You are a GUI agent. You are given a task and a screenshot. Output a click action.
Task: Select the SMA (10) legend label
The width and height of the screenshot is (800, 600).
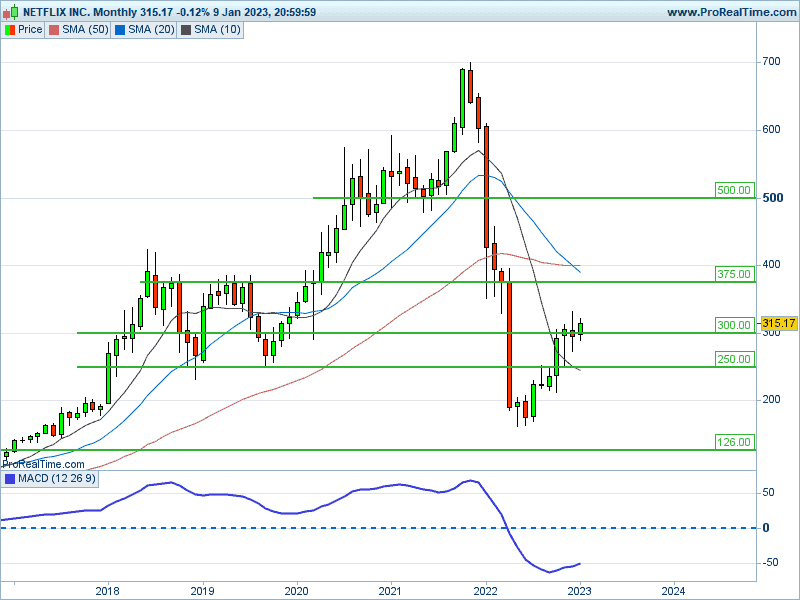218,30
